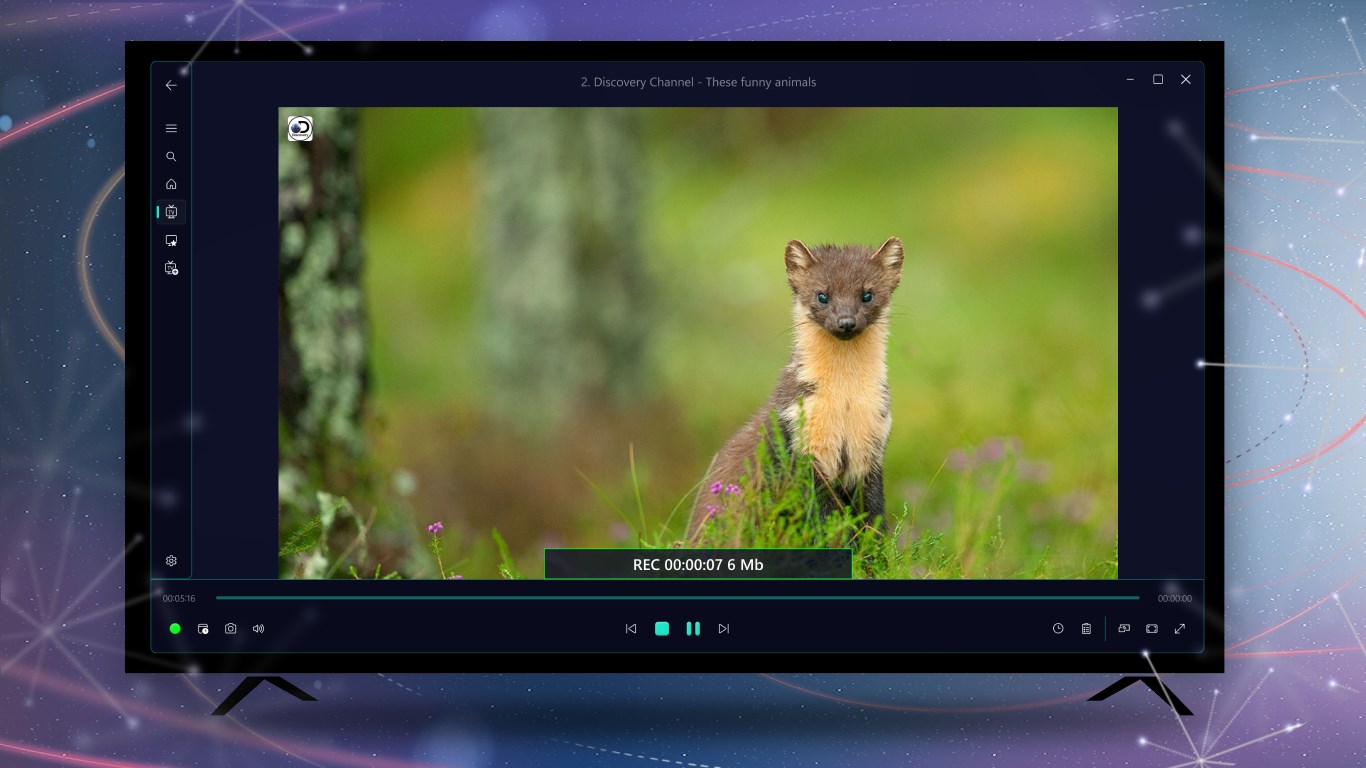Switch to picture-in-picture mode
Viewport: 1366px width, 768px height.
1124,629
